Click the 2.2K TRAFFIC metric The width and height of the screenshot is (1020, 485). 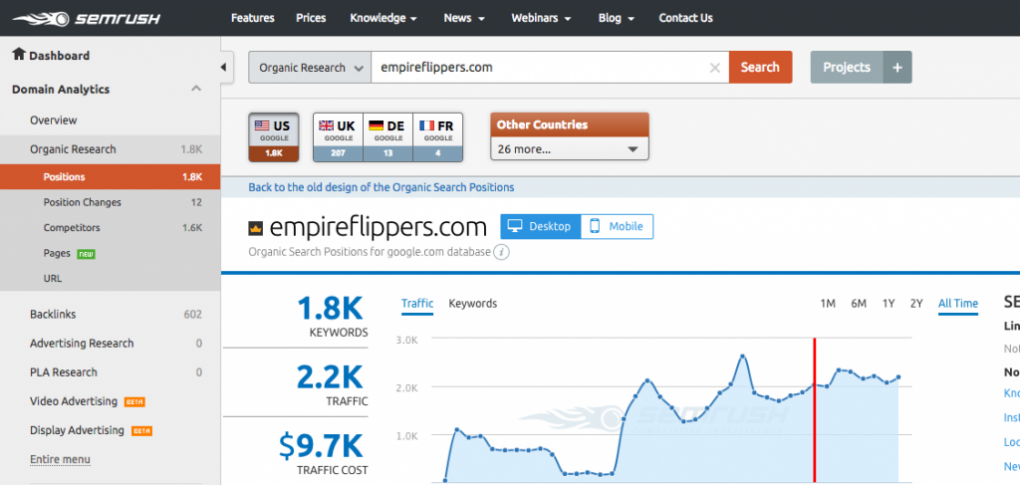click(332, 385)
